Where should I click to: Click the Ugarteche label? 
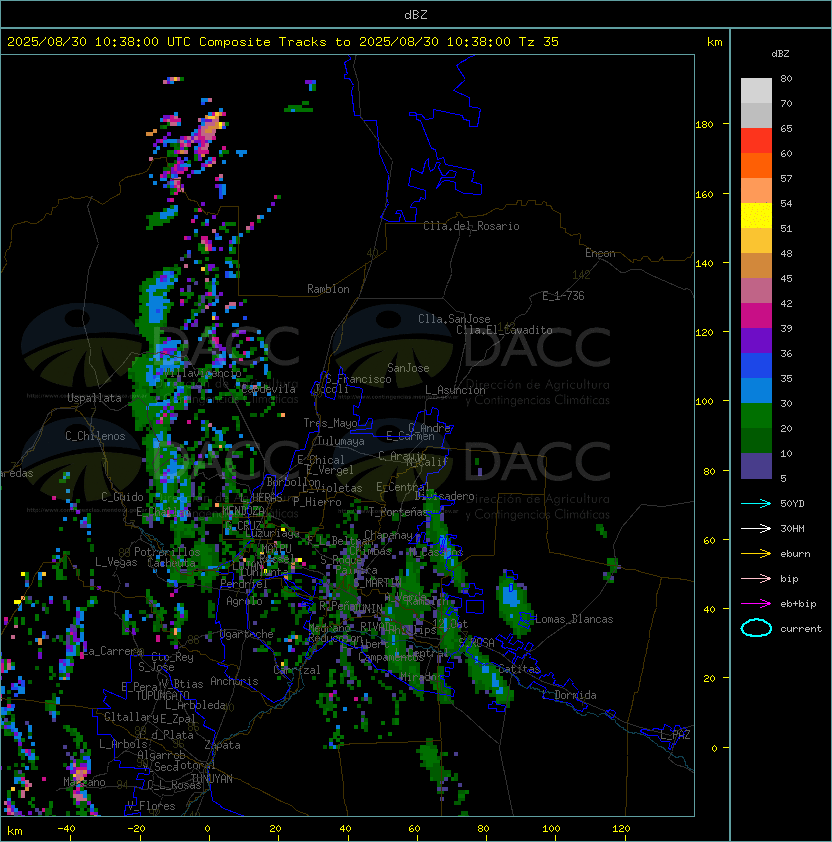(247, 634)
